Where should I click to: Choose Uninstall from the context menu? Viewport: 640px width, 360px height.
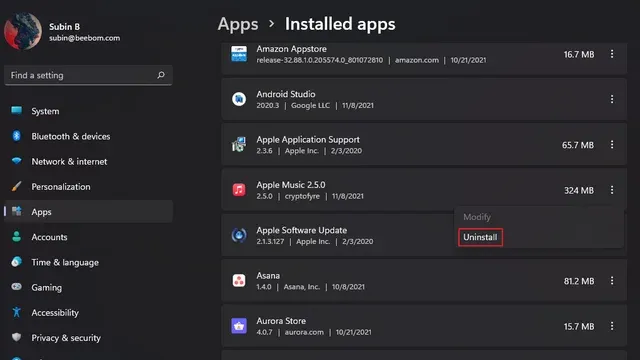click(480, 237)
